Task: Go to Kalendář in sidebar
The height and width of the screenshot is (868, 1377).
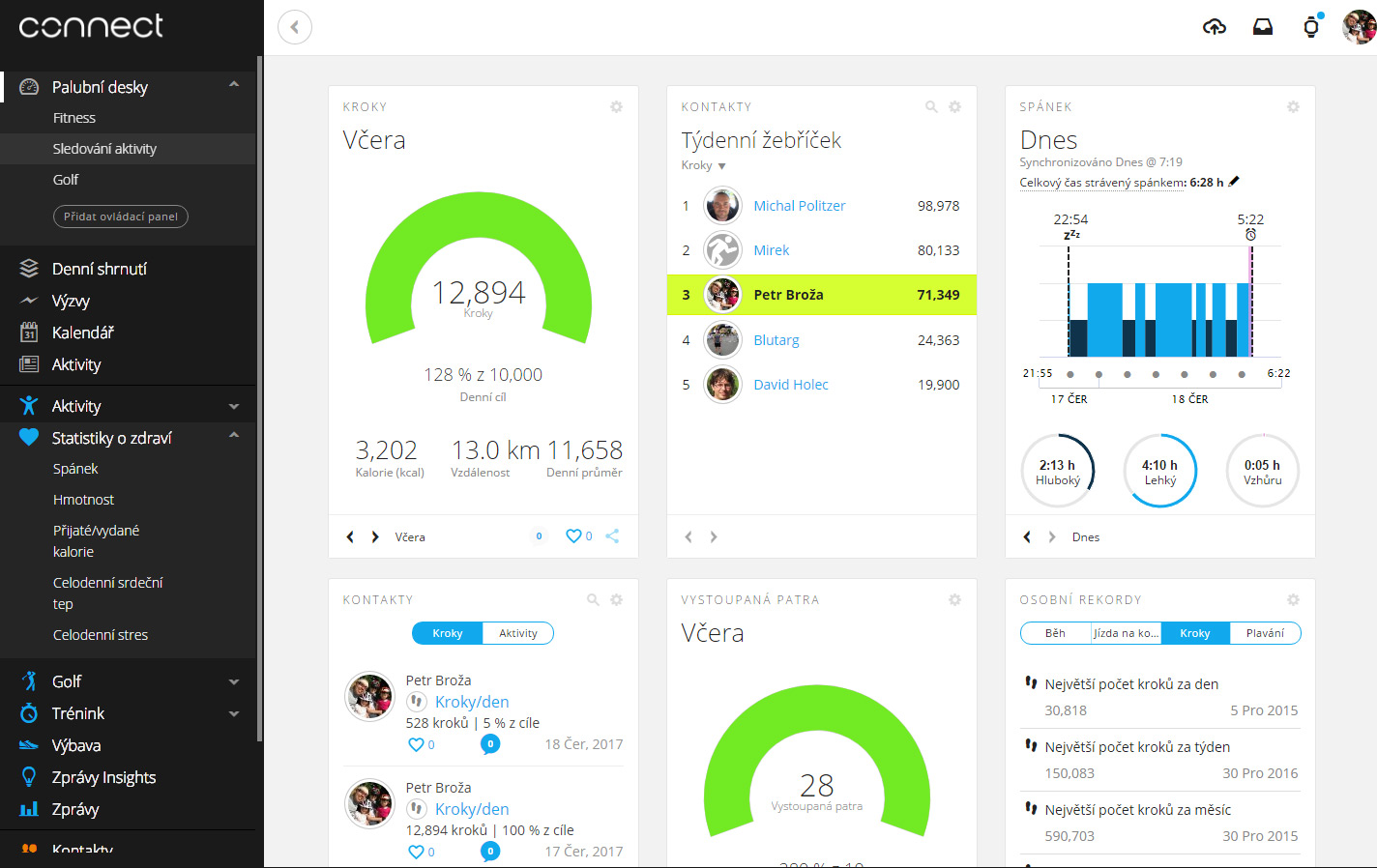Action: click(82, 333)
